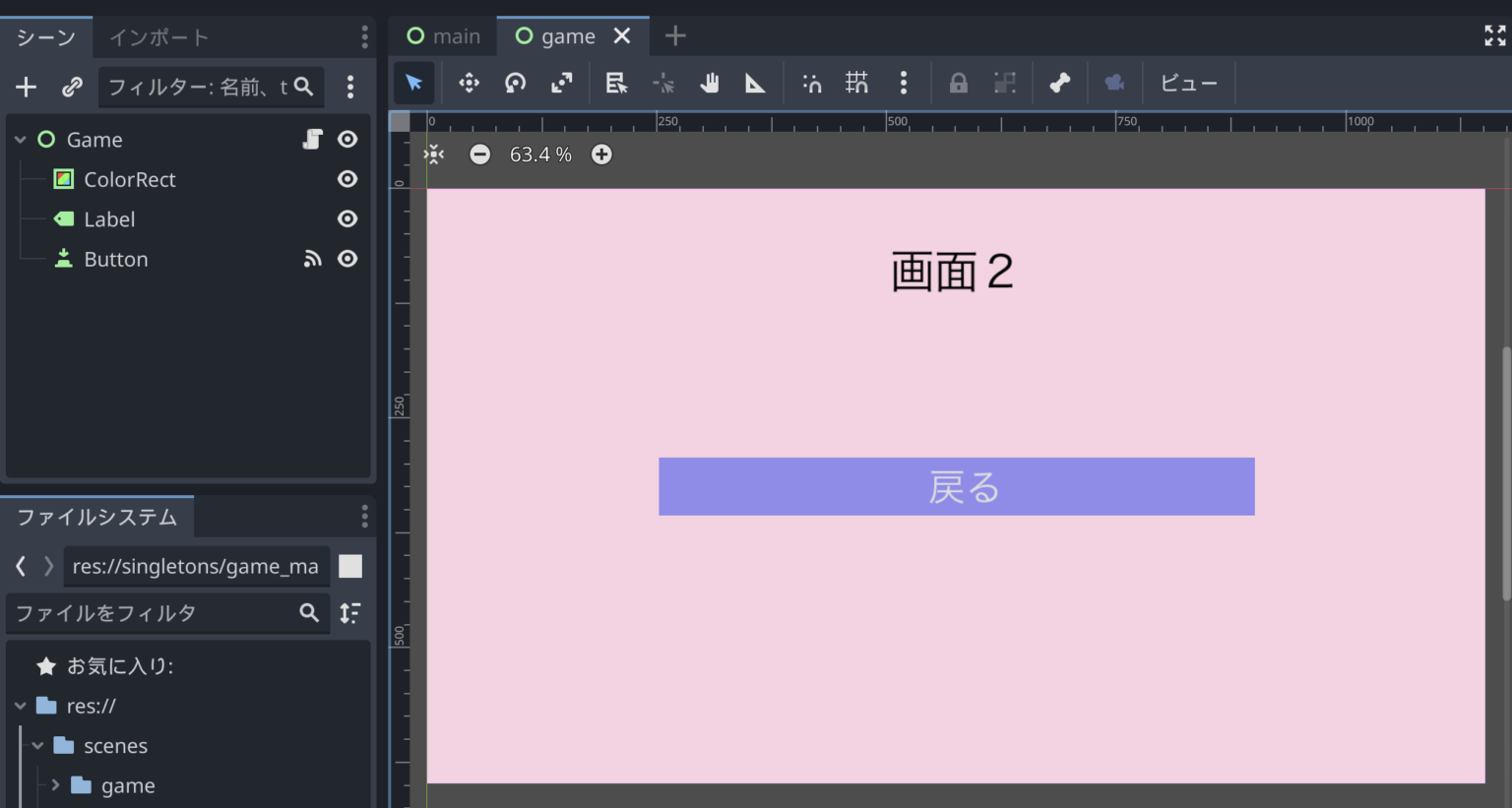Viewport: 1512px width, 808px height.
Task: Hide the ColorRect node
Action: tap(347, 178)
